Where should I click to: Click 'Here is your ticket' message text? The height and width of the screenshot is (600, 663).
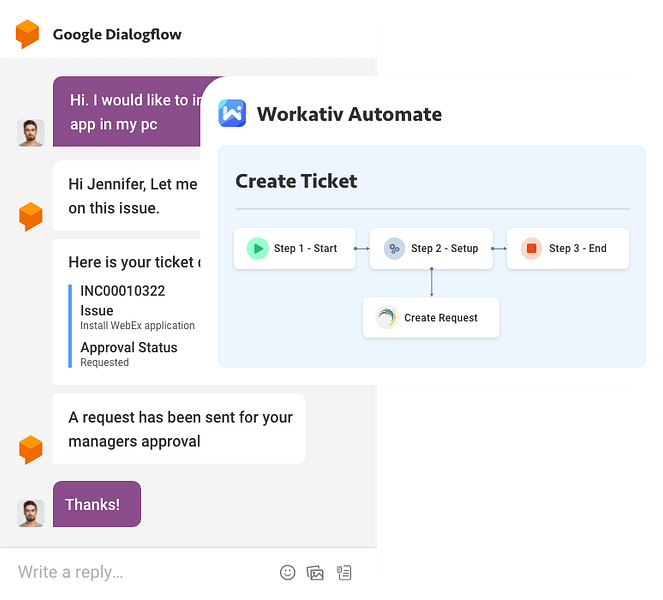[x=134, y=262]
